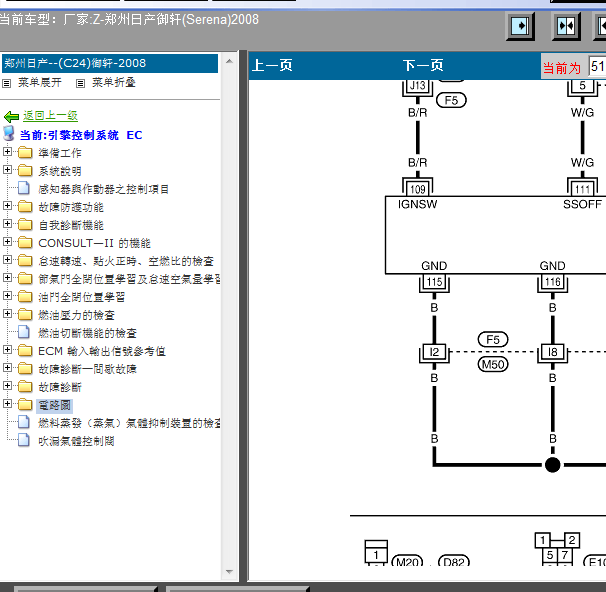Click the inward-arrows split panel toolbar icon
606x592 pixels.
pyautogui.click(x=566, y=26)
